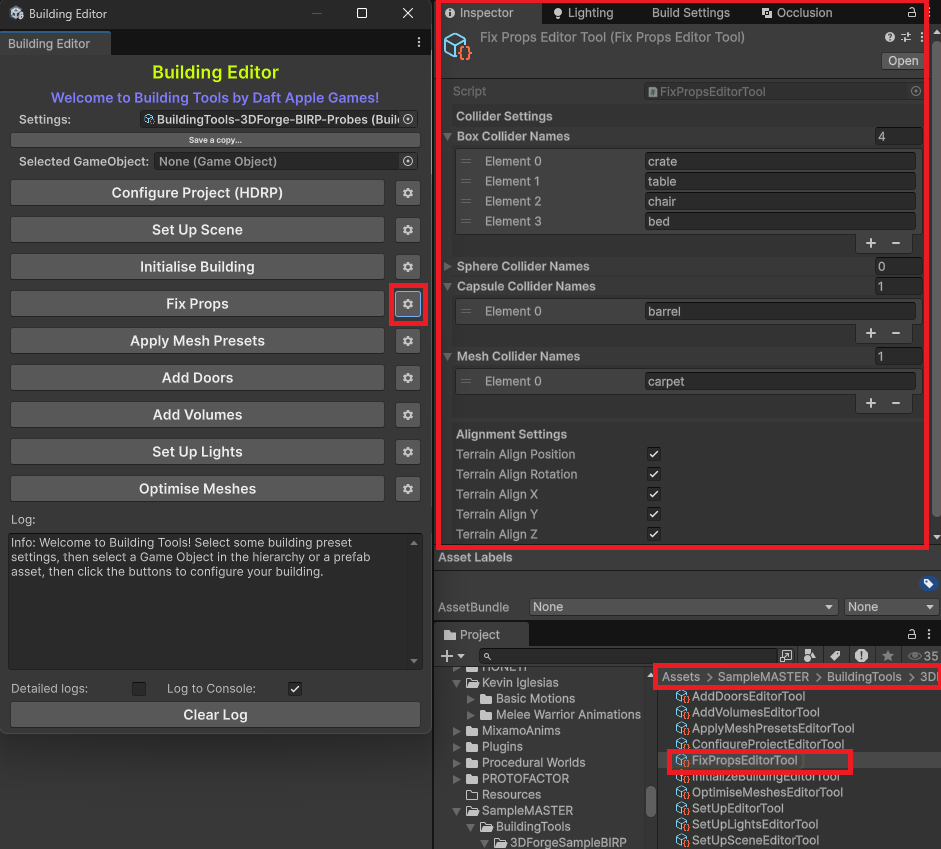Click the eye visibility icon showing 35

point(921,656)
